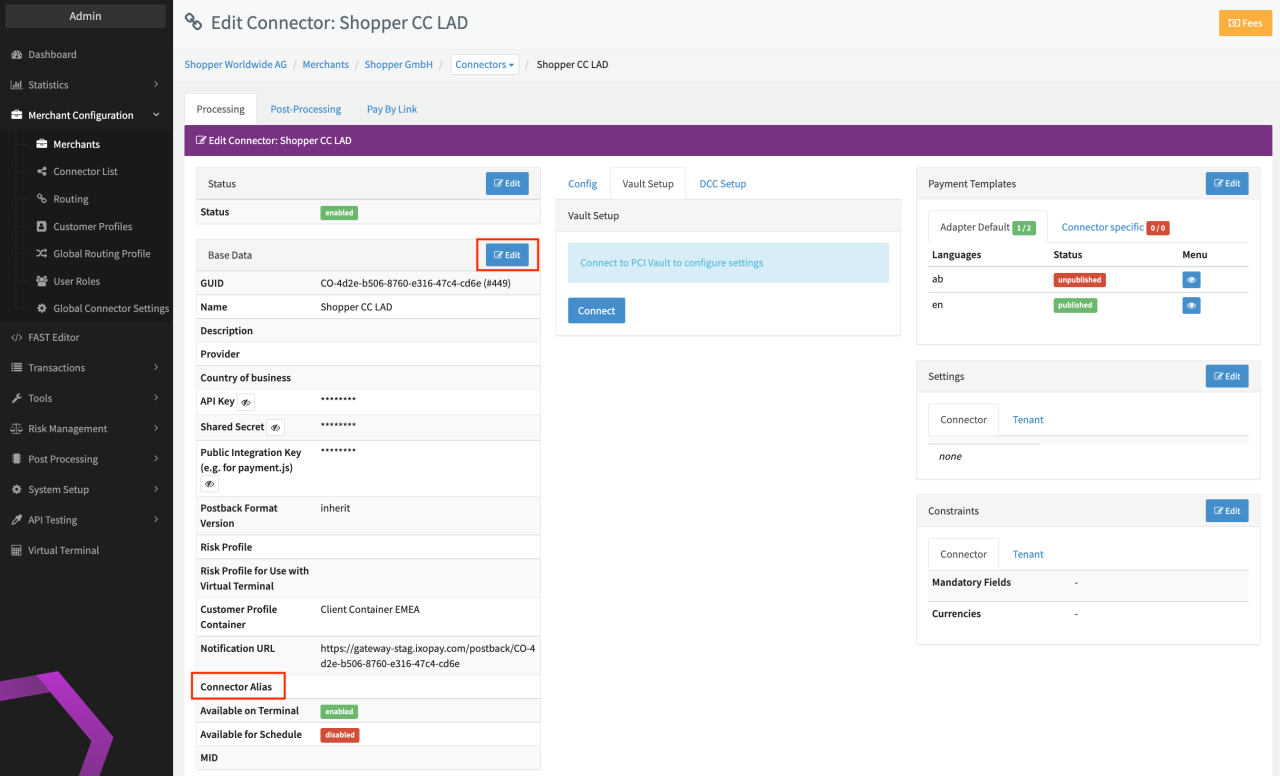The height and width of the screenshot is (776, 1280).
Task: Open the DCC Setup tab
Action: [x=722, y=184]
